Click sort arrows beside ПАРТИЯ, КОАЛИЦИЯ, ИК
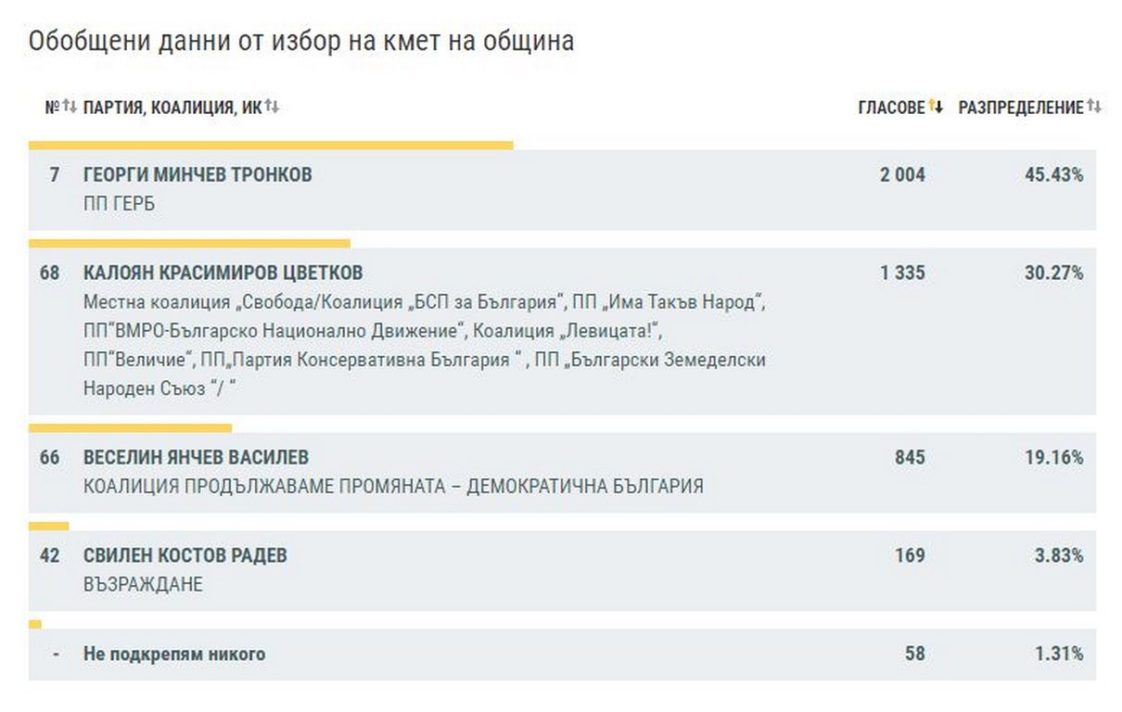The image size is (1122, 712). point(272,106)
